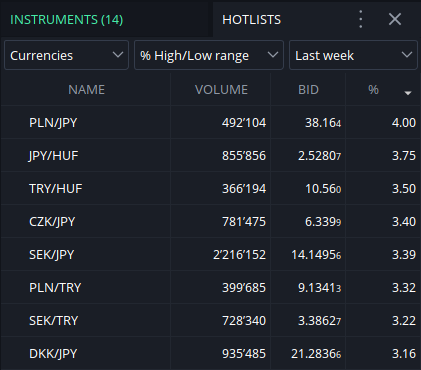Select the CZK/JPY instrument
This screenshot has width=421, height=370.
click(x=52, y=222)
